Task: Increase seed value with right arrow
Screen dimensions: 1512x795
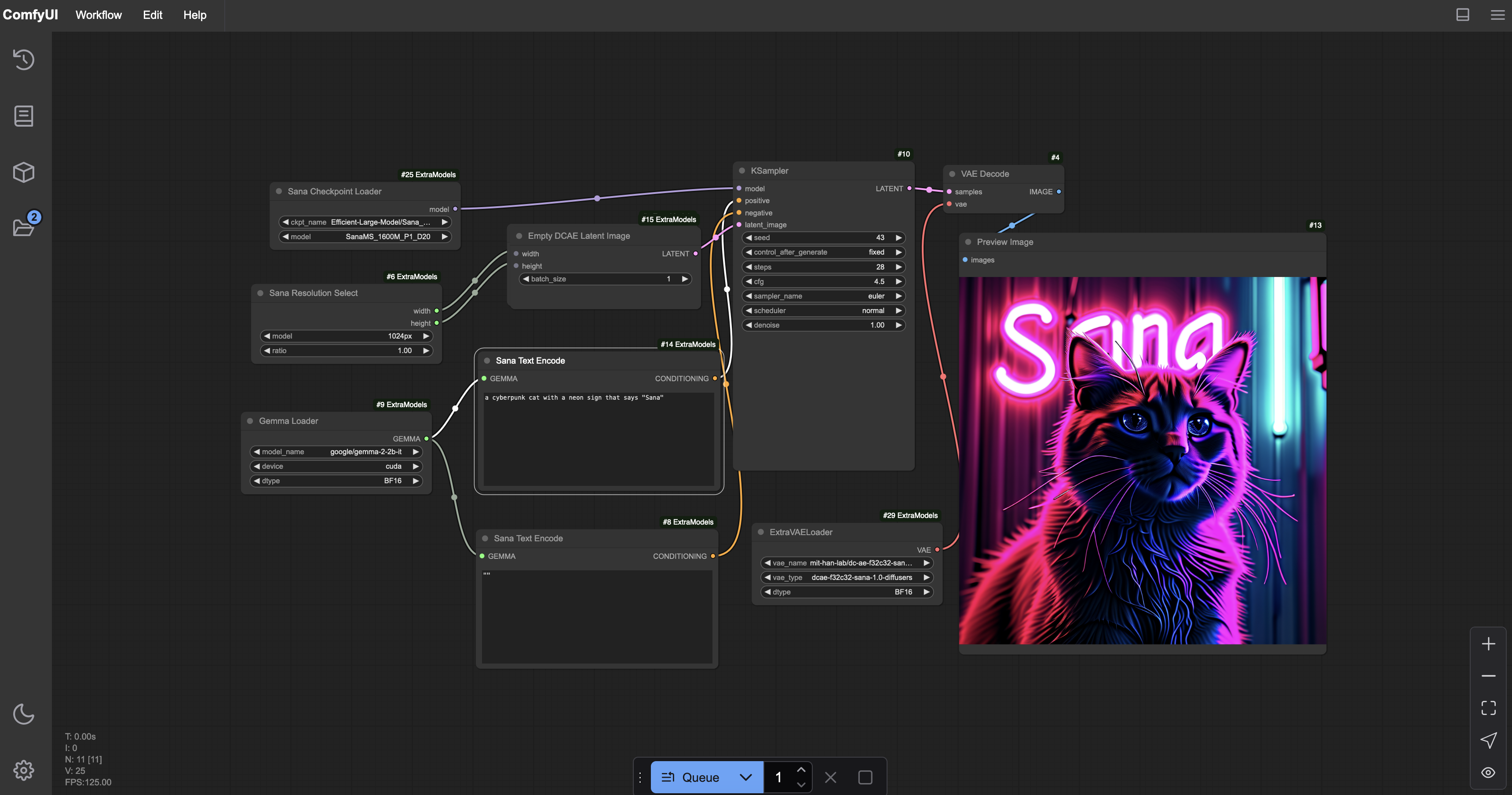Action: click(x=898, y=237)
